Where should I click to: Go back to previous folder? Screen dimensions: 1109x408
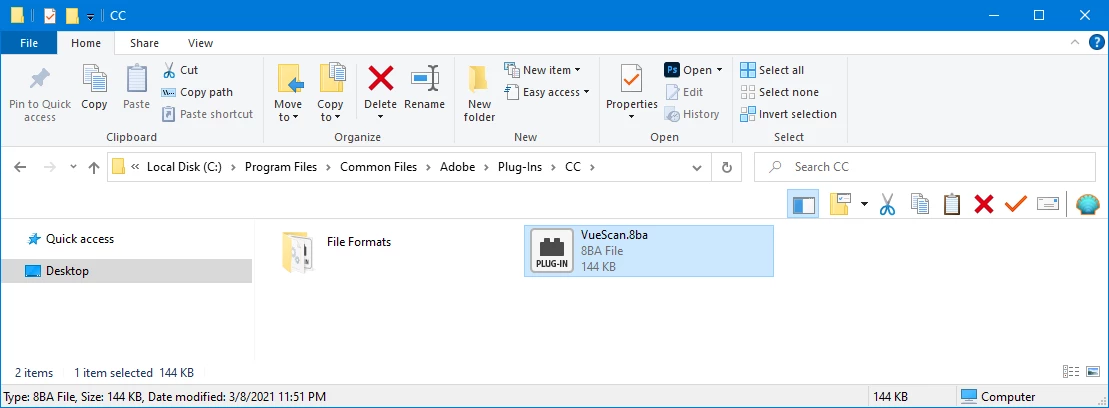[x=21, y=167]
